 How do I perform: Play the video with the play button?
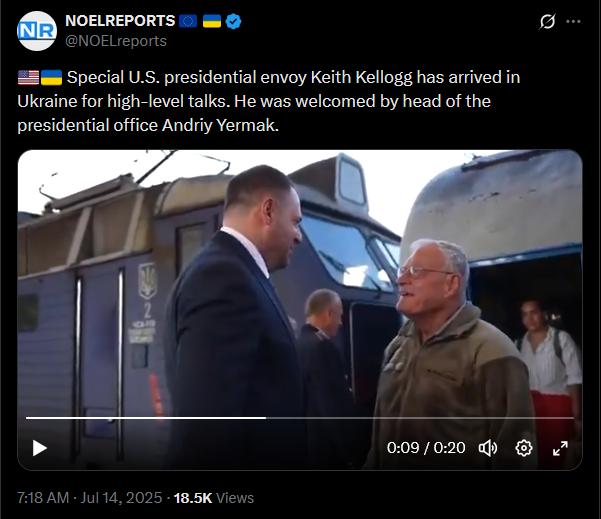tap(39, 448)
